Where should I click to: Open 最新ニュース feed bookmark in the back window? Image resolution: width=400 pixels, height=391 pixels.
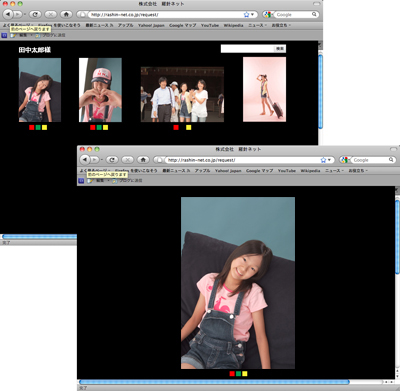[x=99, y=25]
